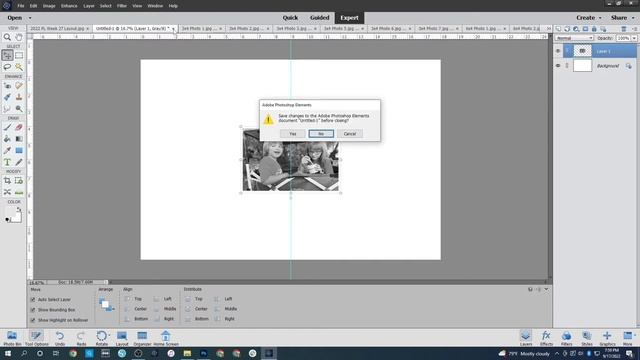This screenshot has height=360, width=640.
Task: Hide Layer 1 using eye icon
Action: (x=558, y=51)
